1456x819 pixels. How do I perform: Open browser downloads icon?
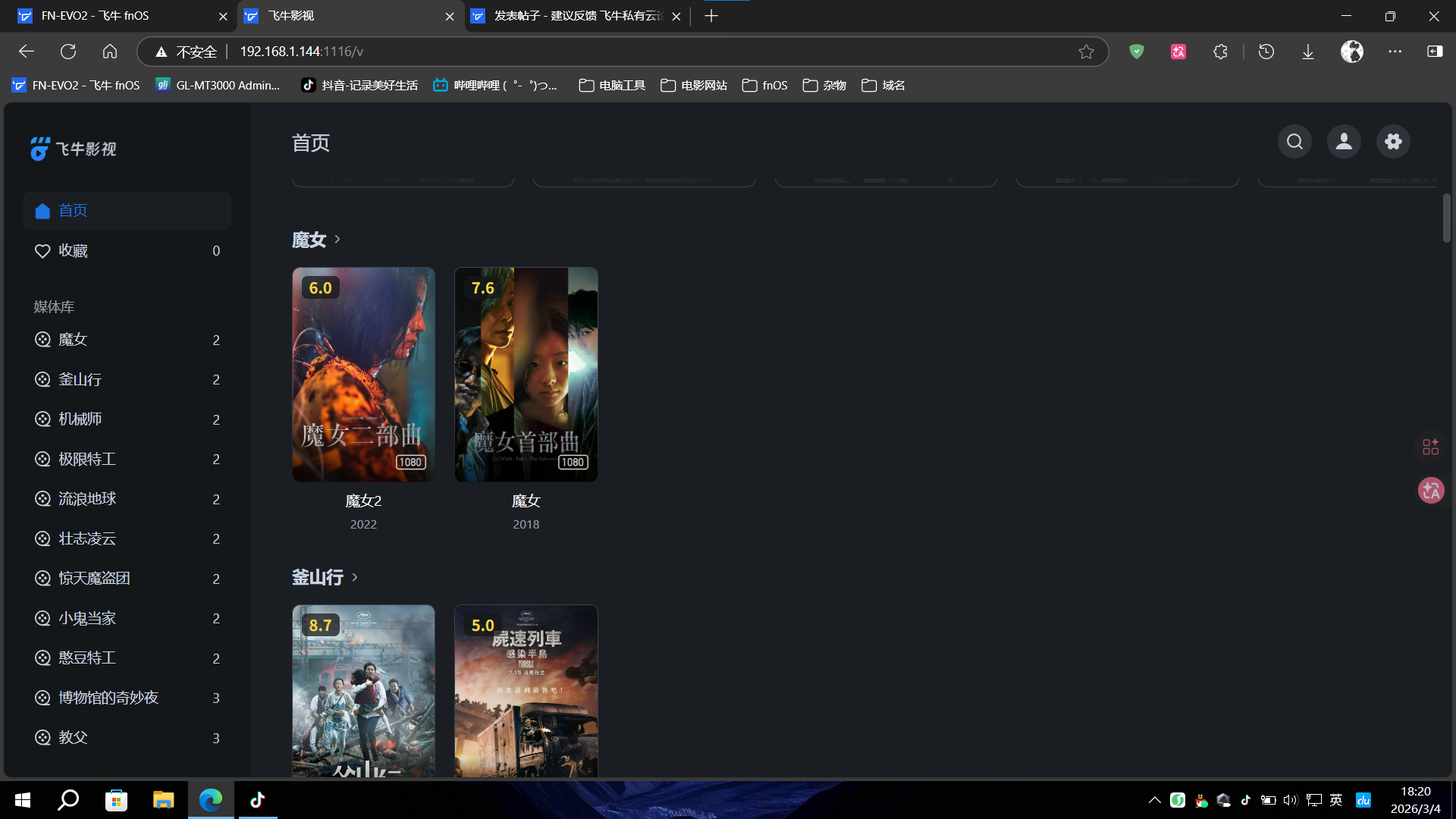coord(1308,52)
